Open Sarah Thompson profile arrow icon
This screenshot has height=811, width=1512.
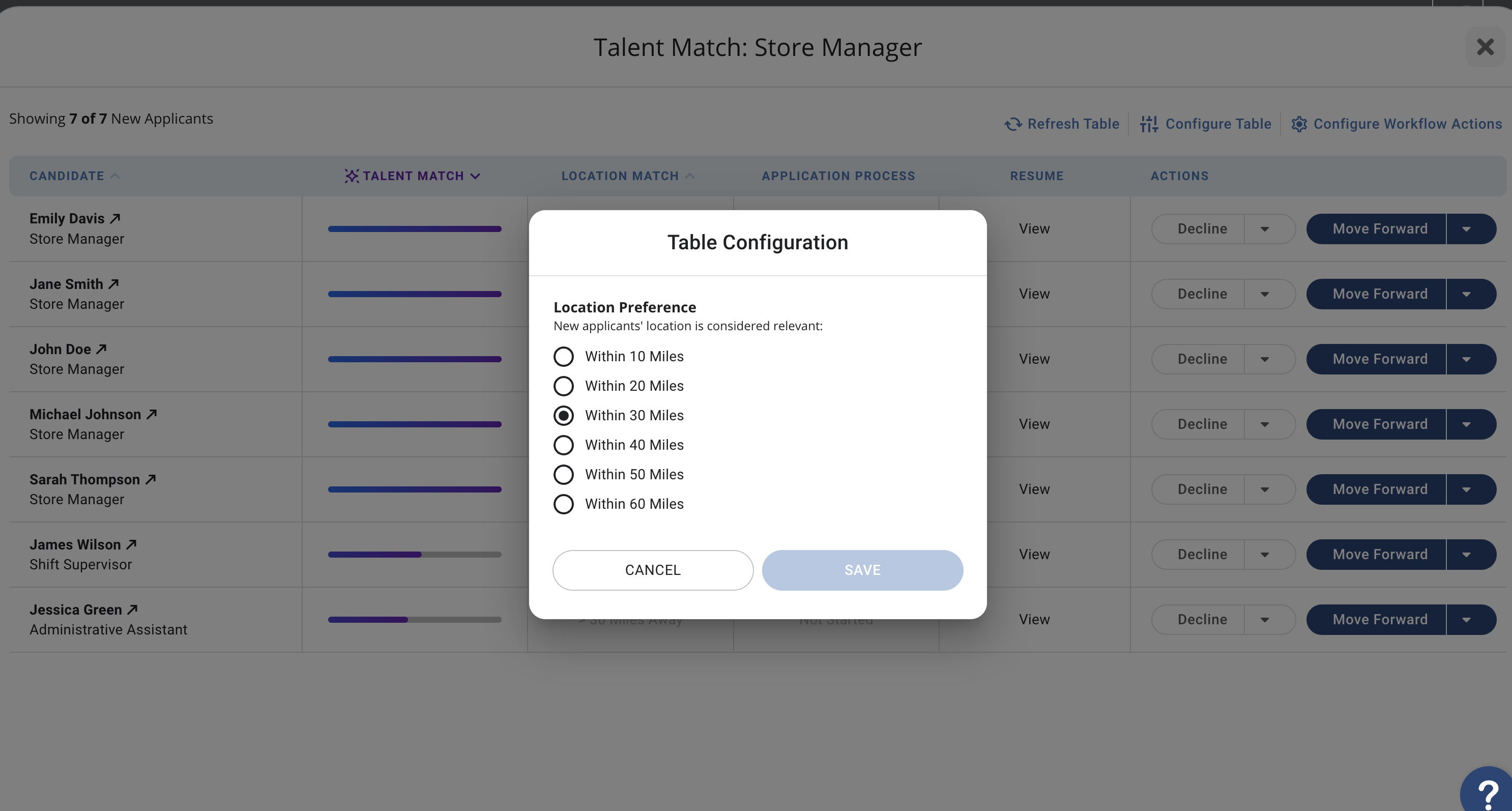151,479
